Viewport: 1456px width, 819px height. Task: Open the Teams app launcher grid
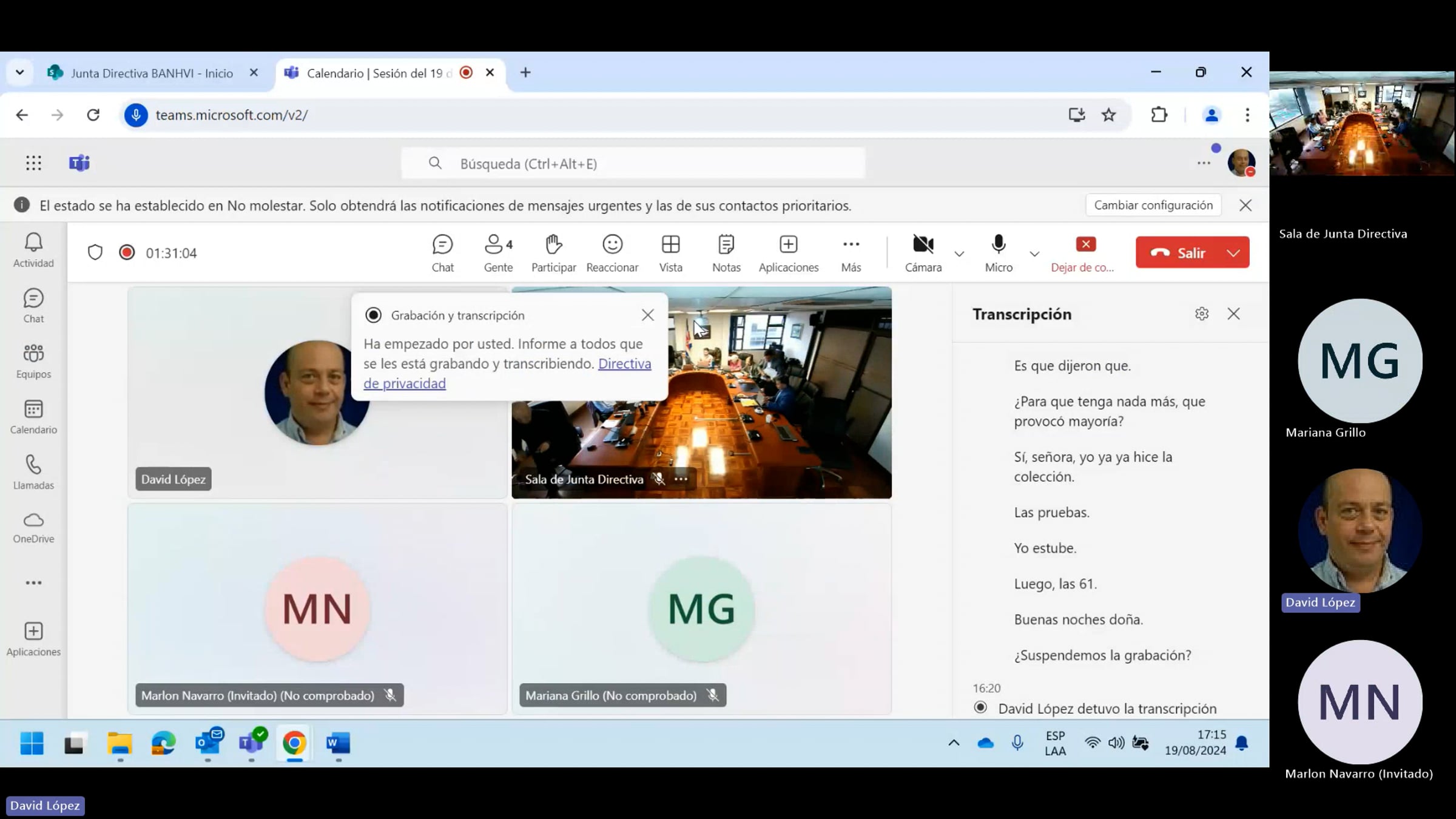click(33, 163)
